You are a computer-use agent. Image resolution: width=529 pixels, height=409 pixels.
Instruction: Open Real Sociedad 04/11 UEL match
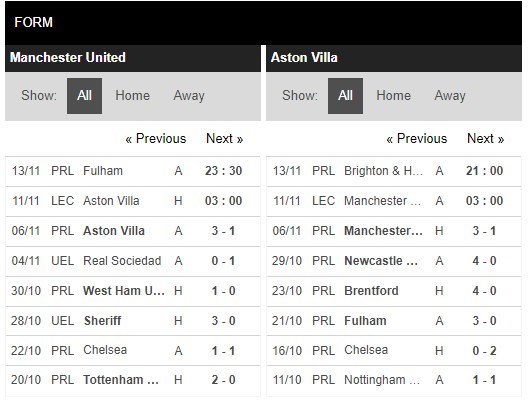pos(133,261)
